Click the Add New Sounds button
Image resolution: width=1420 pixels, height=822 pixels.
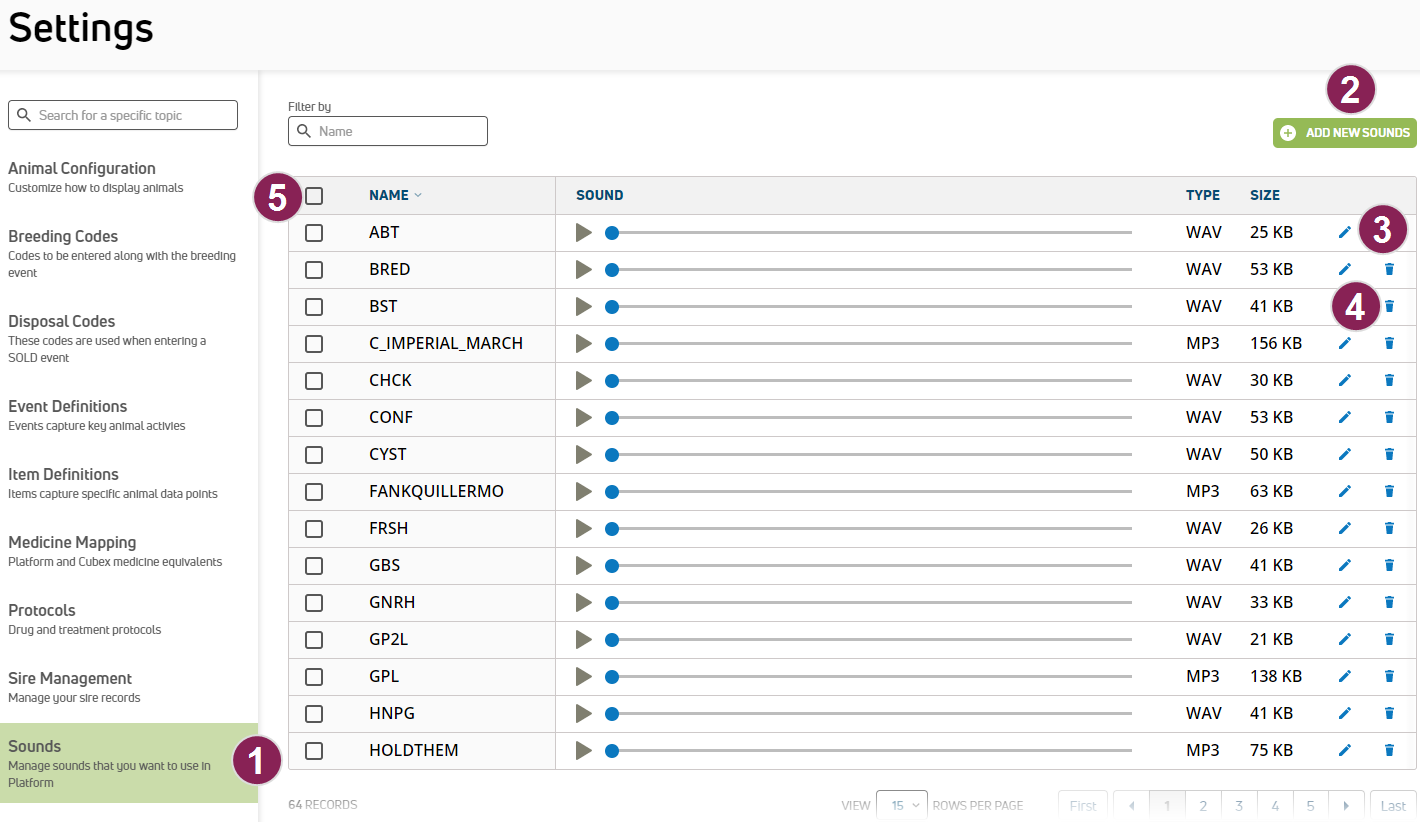(x=1345, y=133)
